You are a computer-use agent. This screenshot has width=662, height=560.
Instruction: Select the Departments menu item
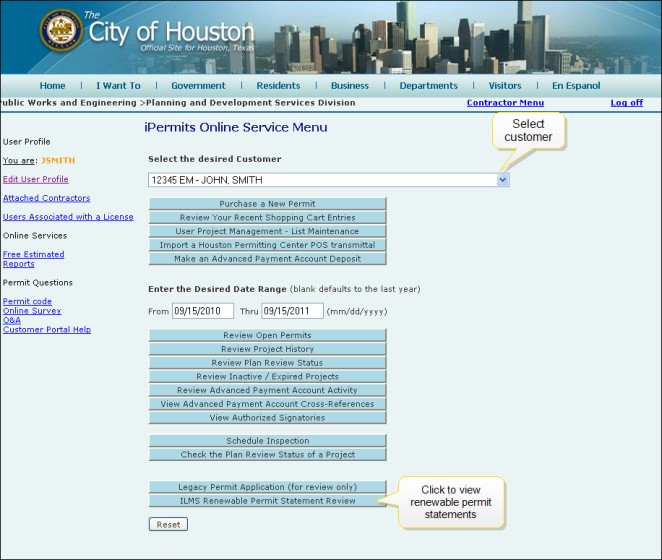429,86
